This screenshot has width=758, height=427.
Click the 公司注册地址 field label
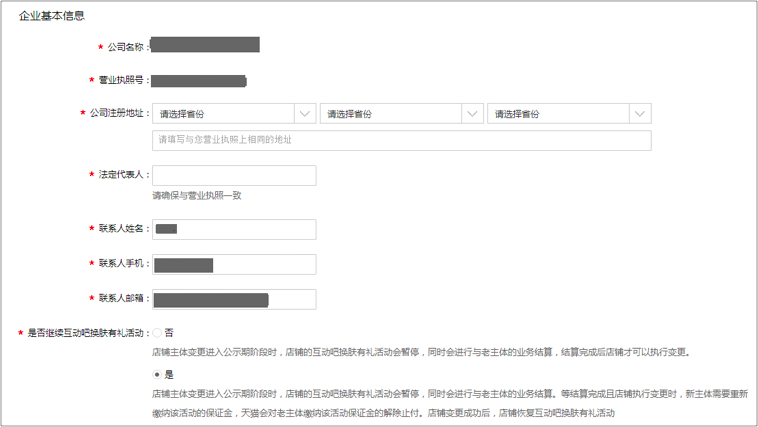point(118,114)
